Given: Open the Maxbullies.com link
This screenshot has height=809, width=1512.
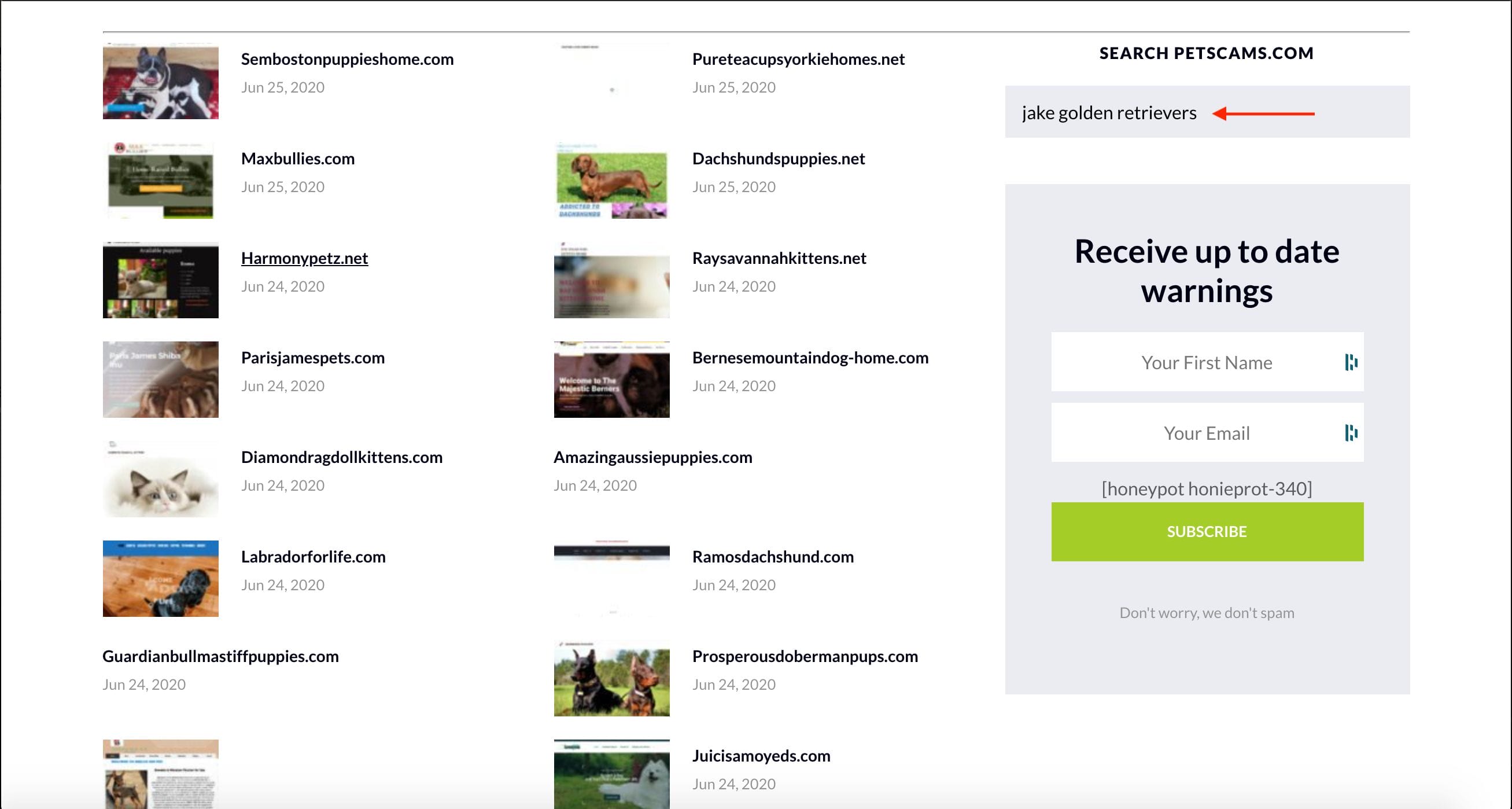Looking at the screenshot, I should 297,159.
